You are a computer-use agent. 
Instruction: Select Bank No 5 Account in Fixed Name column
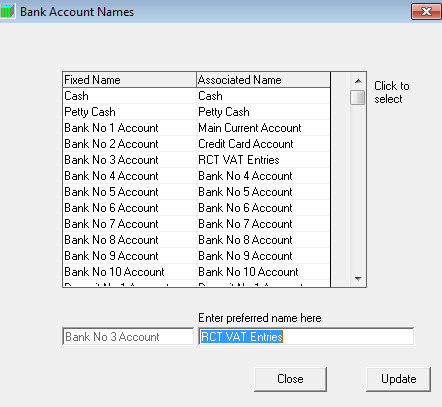pos(129,192)
